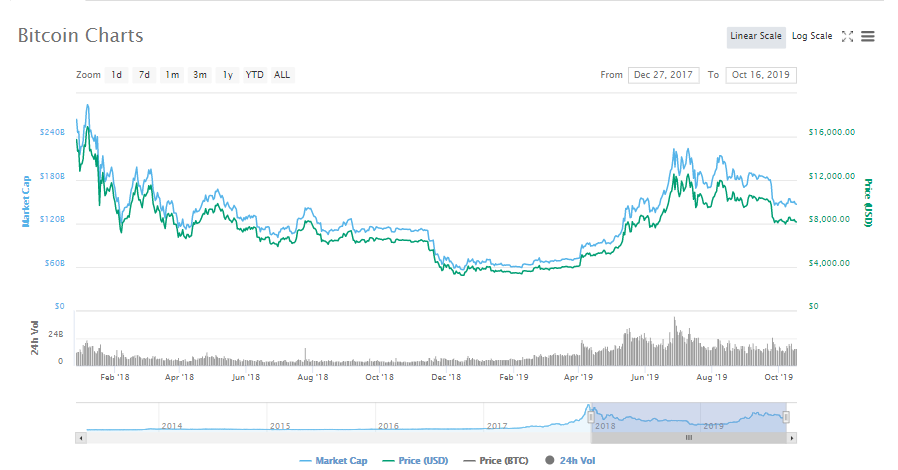Click the Feb '18 x-axis label
898x470 pixels.
115,377
